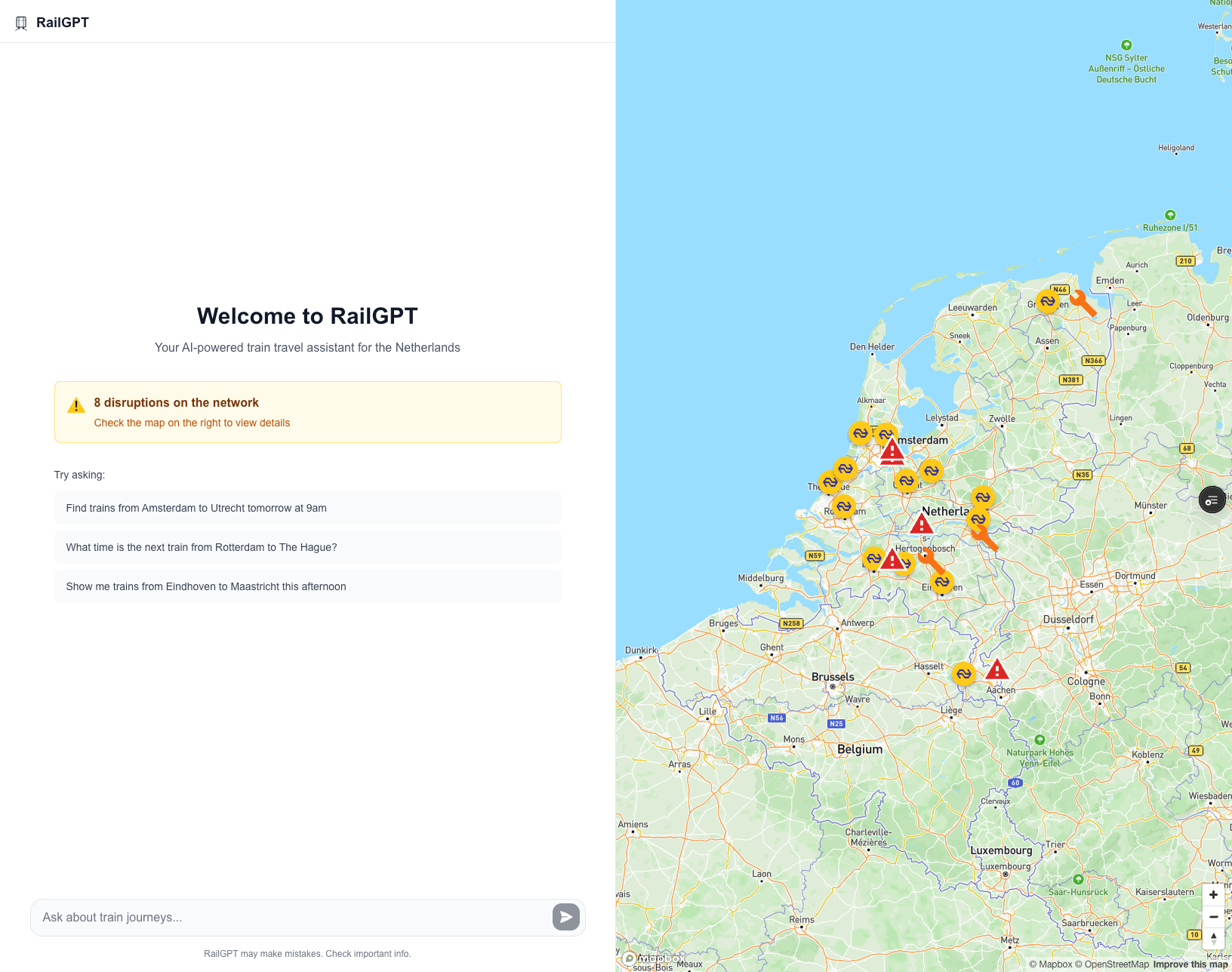Zoom out on the map
This screenshot has height=972, width=1232.
[x=1213, y=917]
